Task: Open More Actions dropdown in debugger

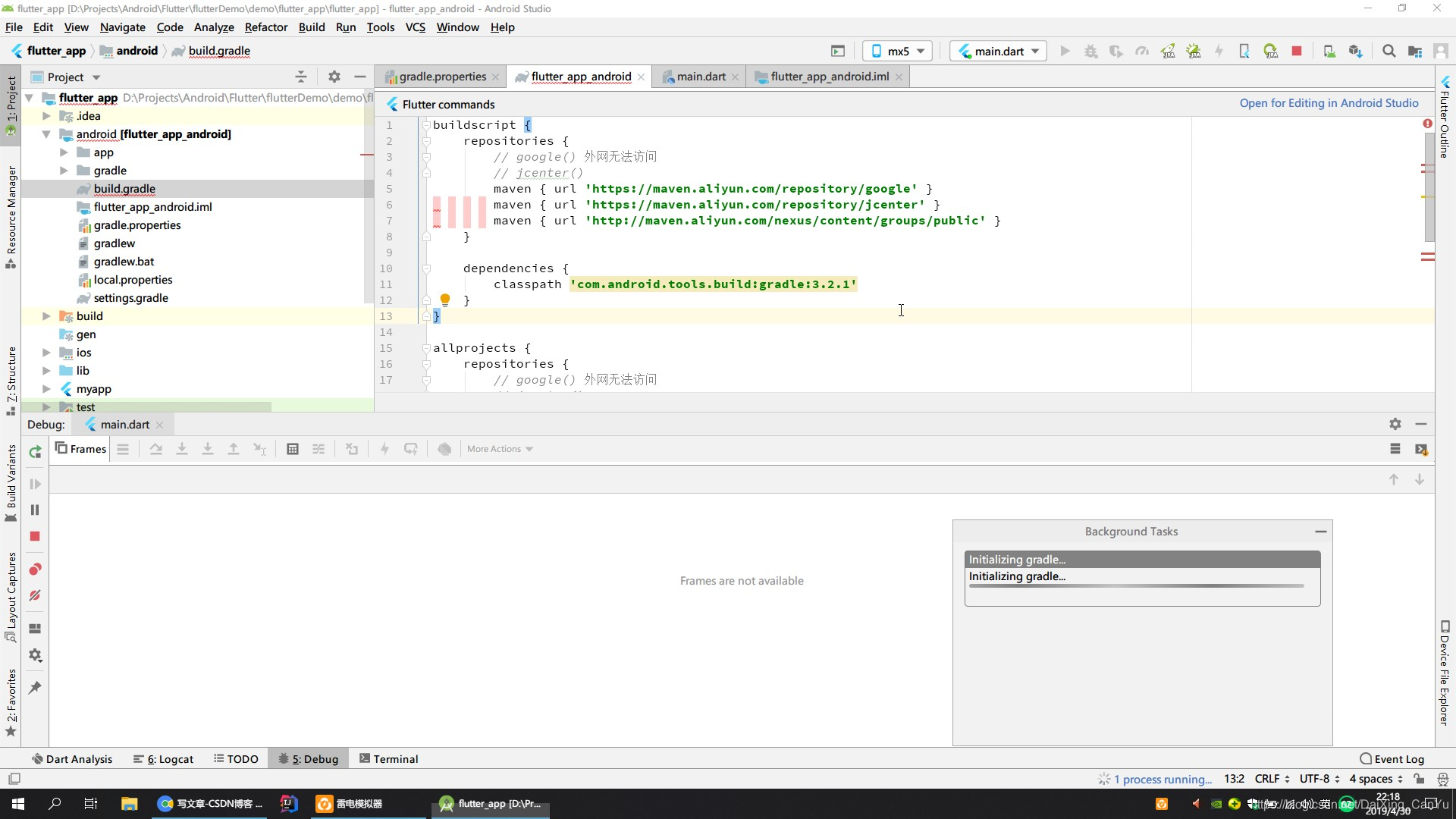Action: click(500, 449)
